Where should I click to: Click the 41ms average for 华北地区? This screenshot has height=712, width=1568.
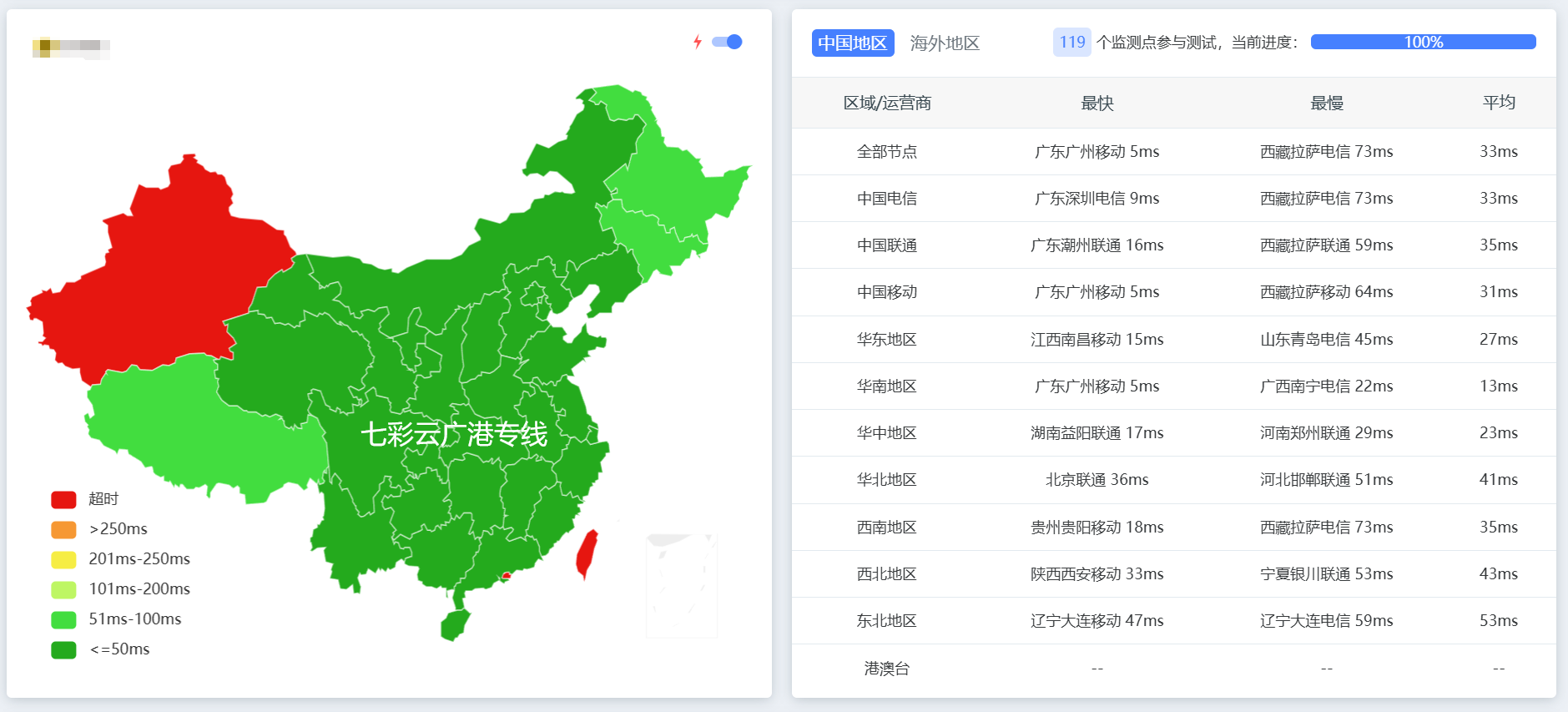tap(1499, 479)
